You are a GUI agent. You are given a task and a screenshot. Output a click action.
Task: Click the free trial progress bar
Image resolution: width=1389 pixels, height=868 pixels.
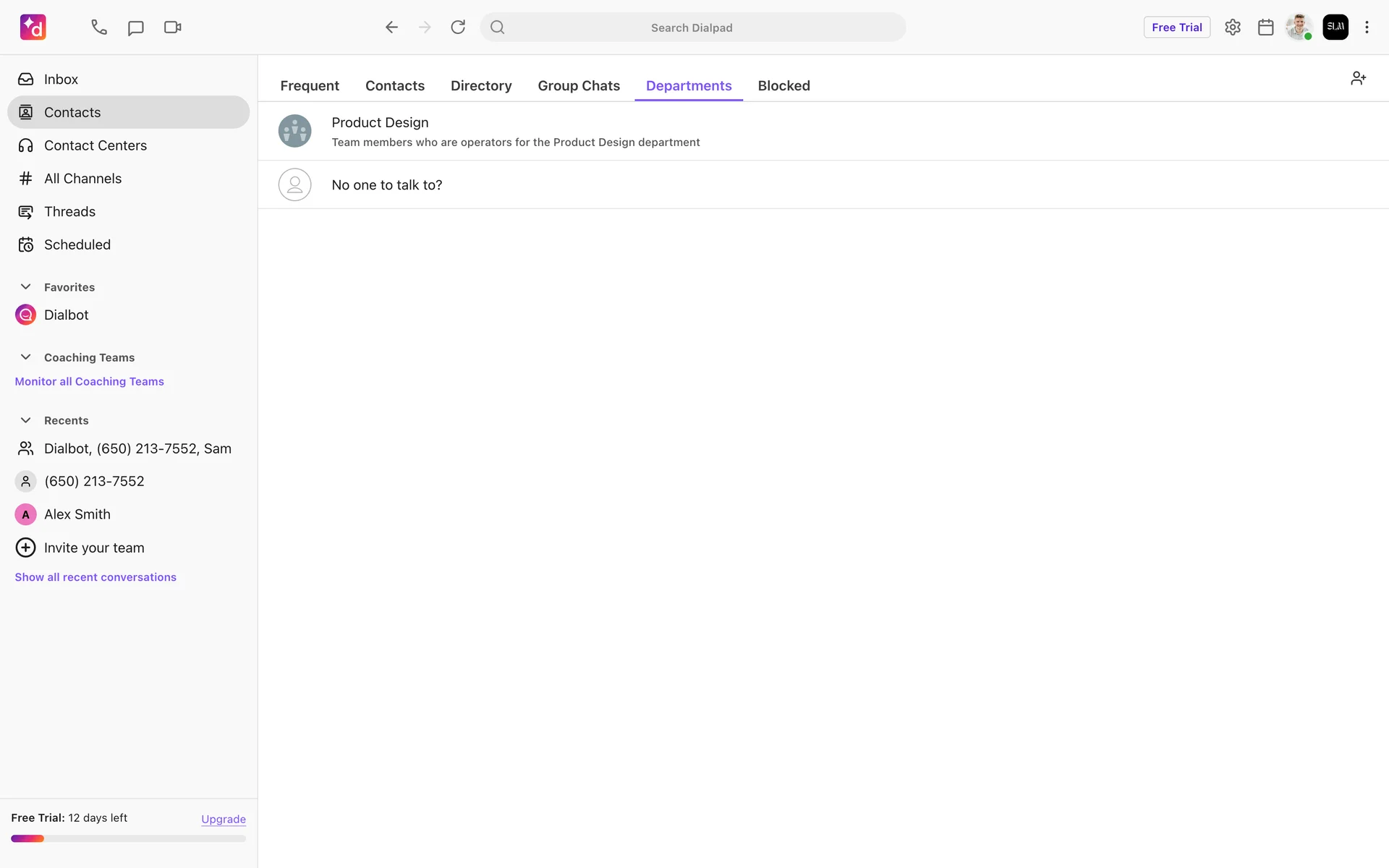click(128, 838)
